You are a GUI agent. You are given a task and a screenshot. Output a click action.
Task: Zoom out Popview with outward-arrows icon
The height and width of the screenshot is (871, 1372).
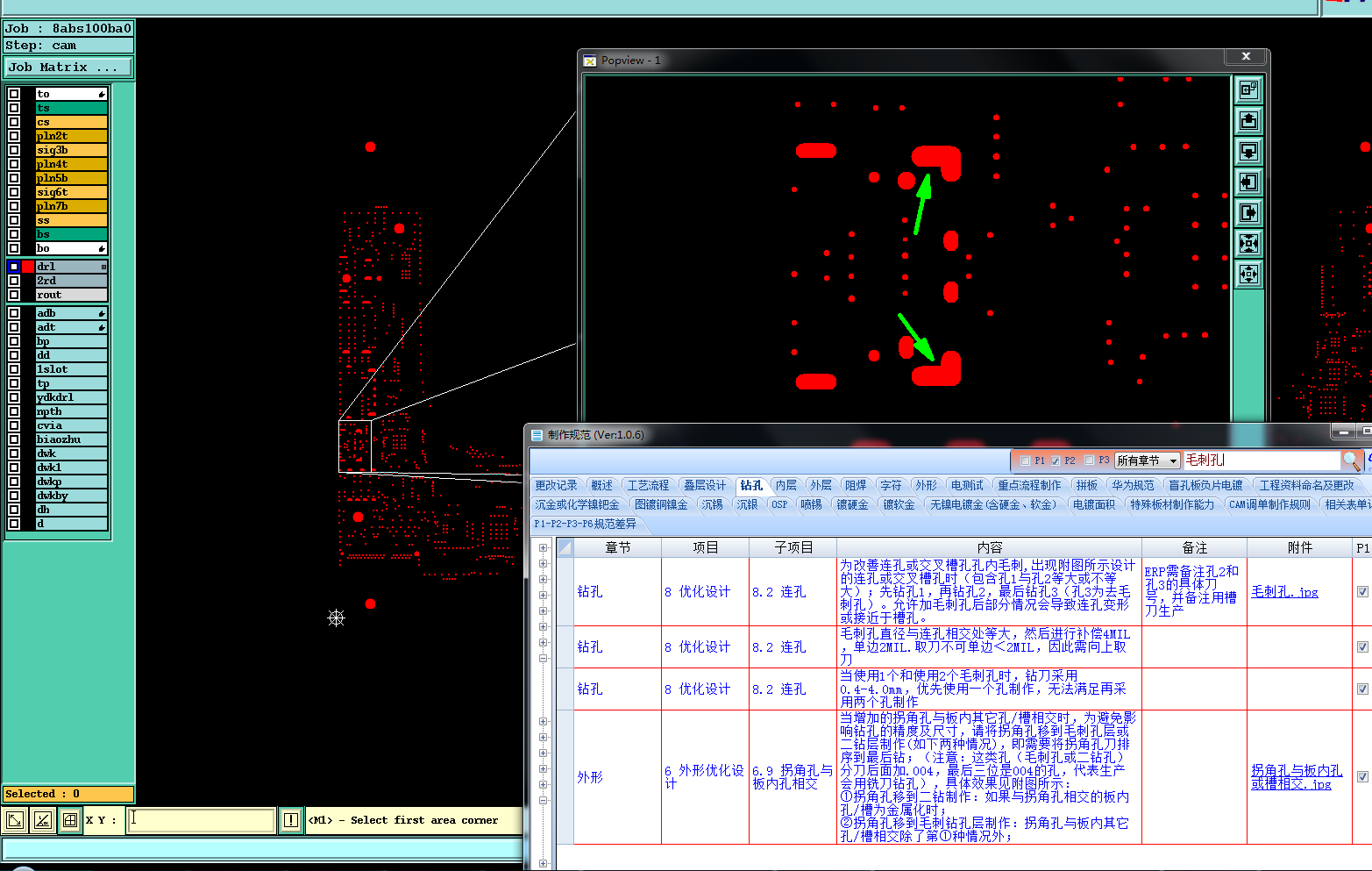pos(1248,274)
